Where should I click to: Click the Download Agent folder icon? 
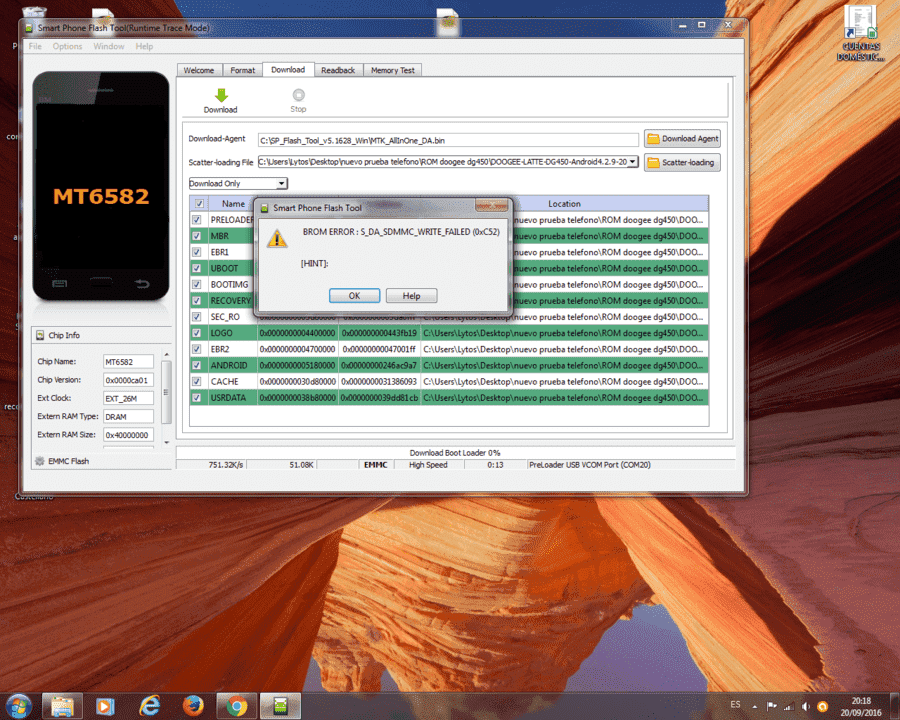[x=653, y=139]
